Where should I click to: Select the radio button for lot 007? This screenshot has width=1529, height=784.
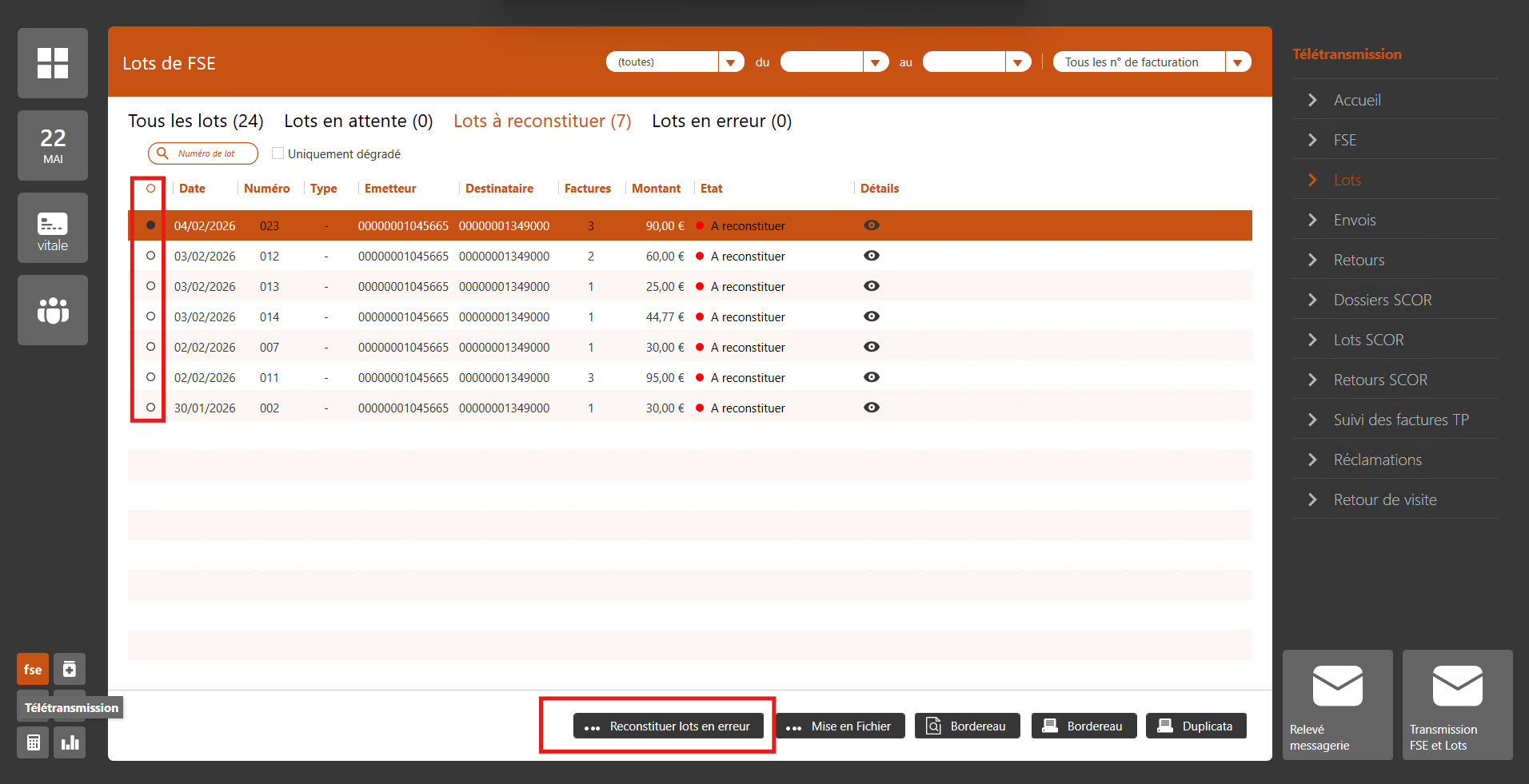click(x=150, y=347)
